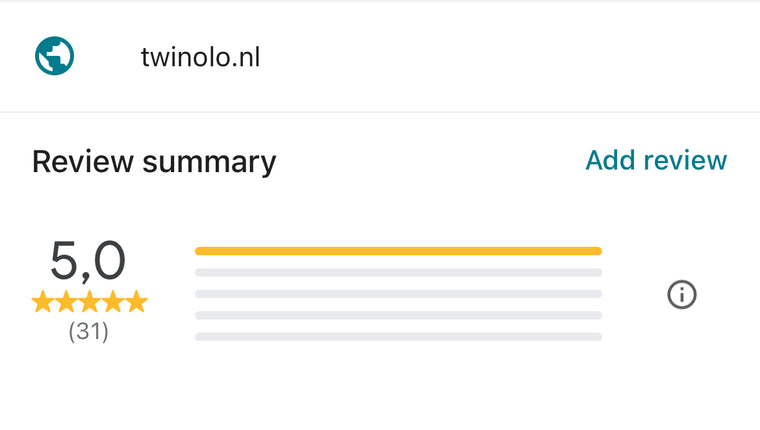Viewport: 760px width, 430px height.
Task: Click the second yellow star
Action: click(66, 302)
